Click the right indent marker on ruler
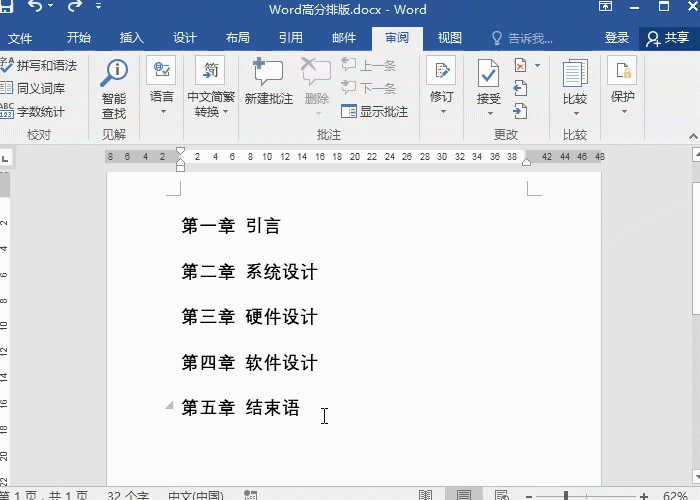 527,162
